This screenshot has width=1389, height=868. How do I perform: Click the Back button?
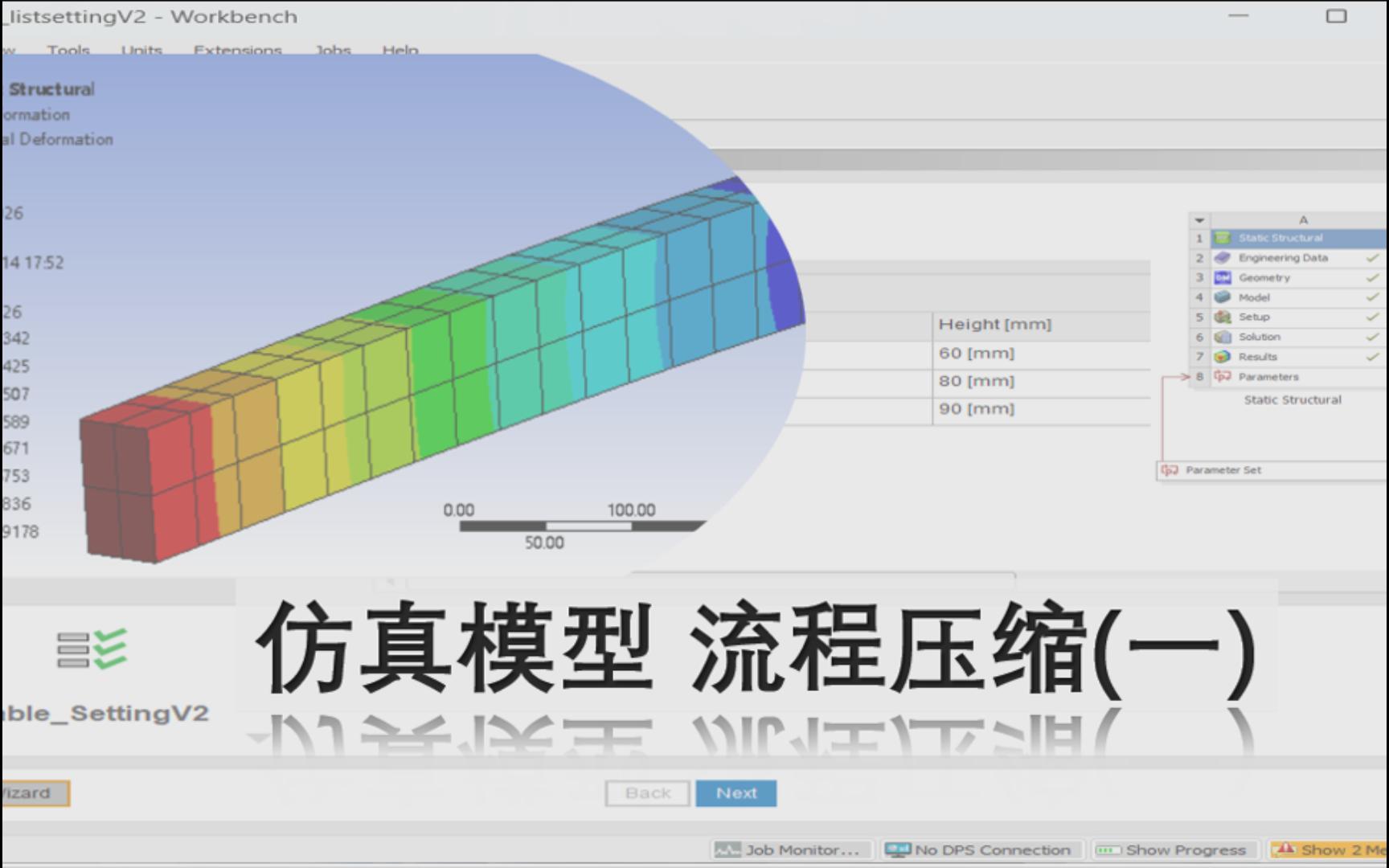648,793
